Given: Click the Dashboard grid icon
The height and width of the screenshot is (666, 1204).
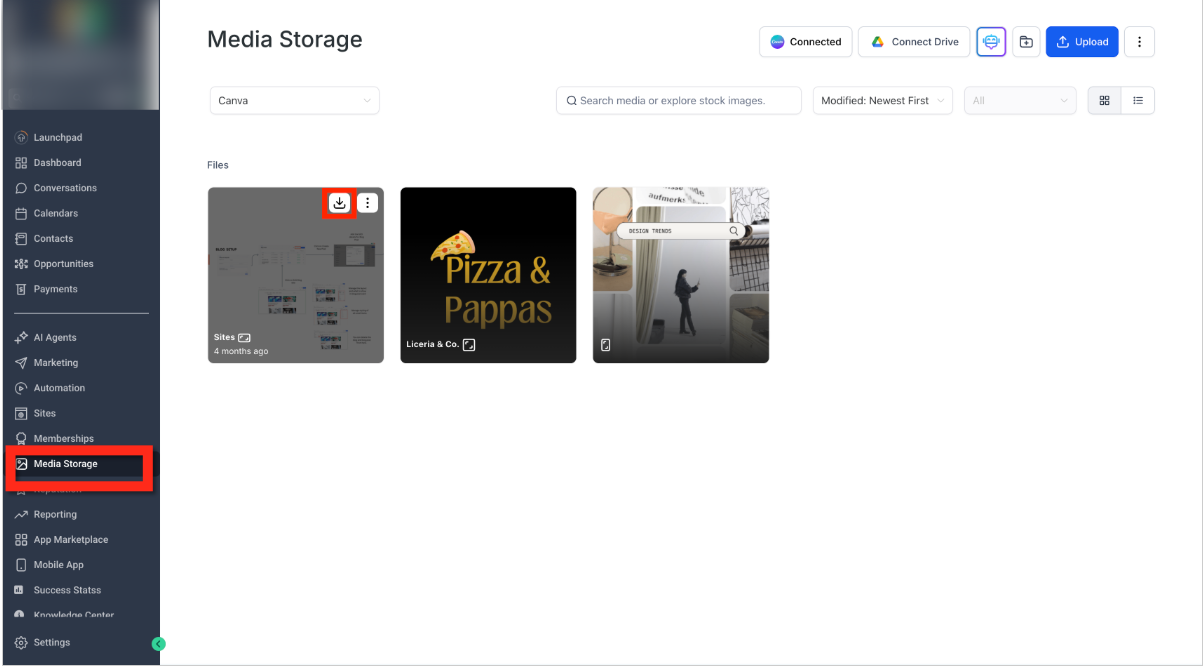Looking at the screenshot, I should pyautogui.click(x=21, y=163).
